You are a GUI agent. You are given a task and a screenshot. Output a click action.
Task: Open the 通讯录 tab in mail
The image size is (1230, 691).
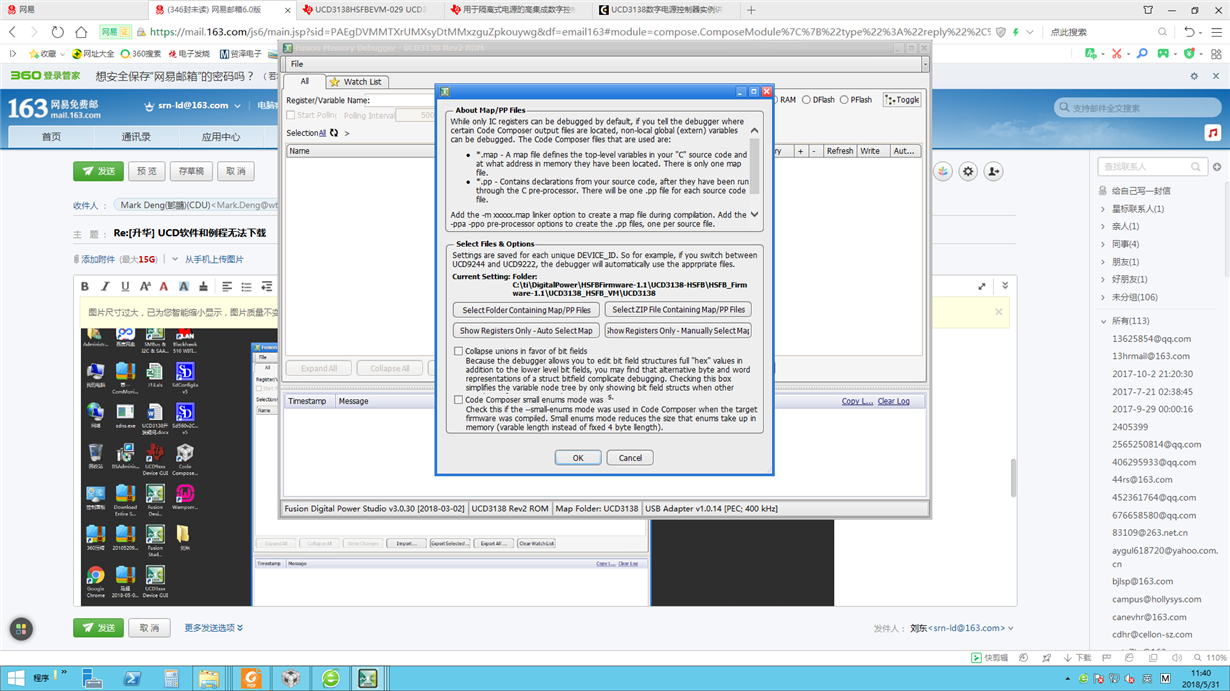tap(136, 137)
